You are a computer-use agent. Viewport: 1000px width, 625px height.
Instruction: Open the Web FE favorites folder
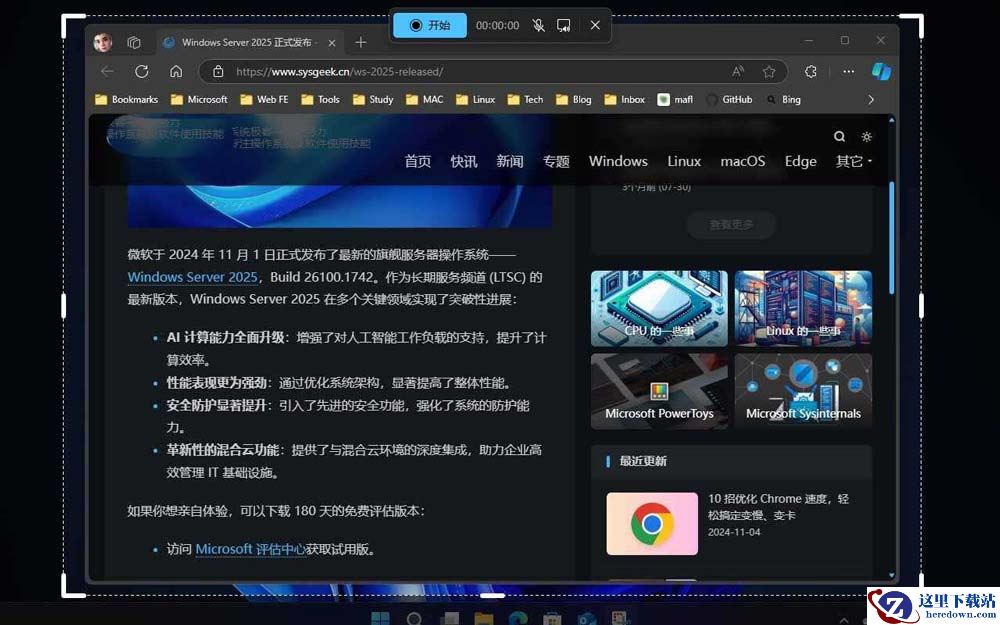(x=264, y=99)
